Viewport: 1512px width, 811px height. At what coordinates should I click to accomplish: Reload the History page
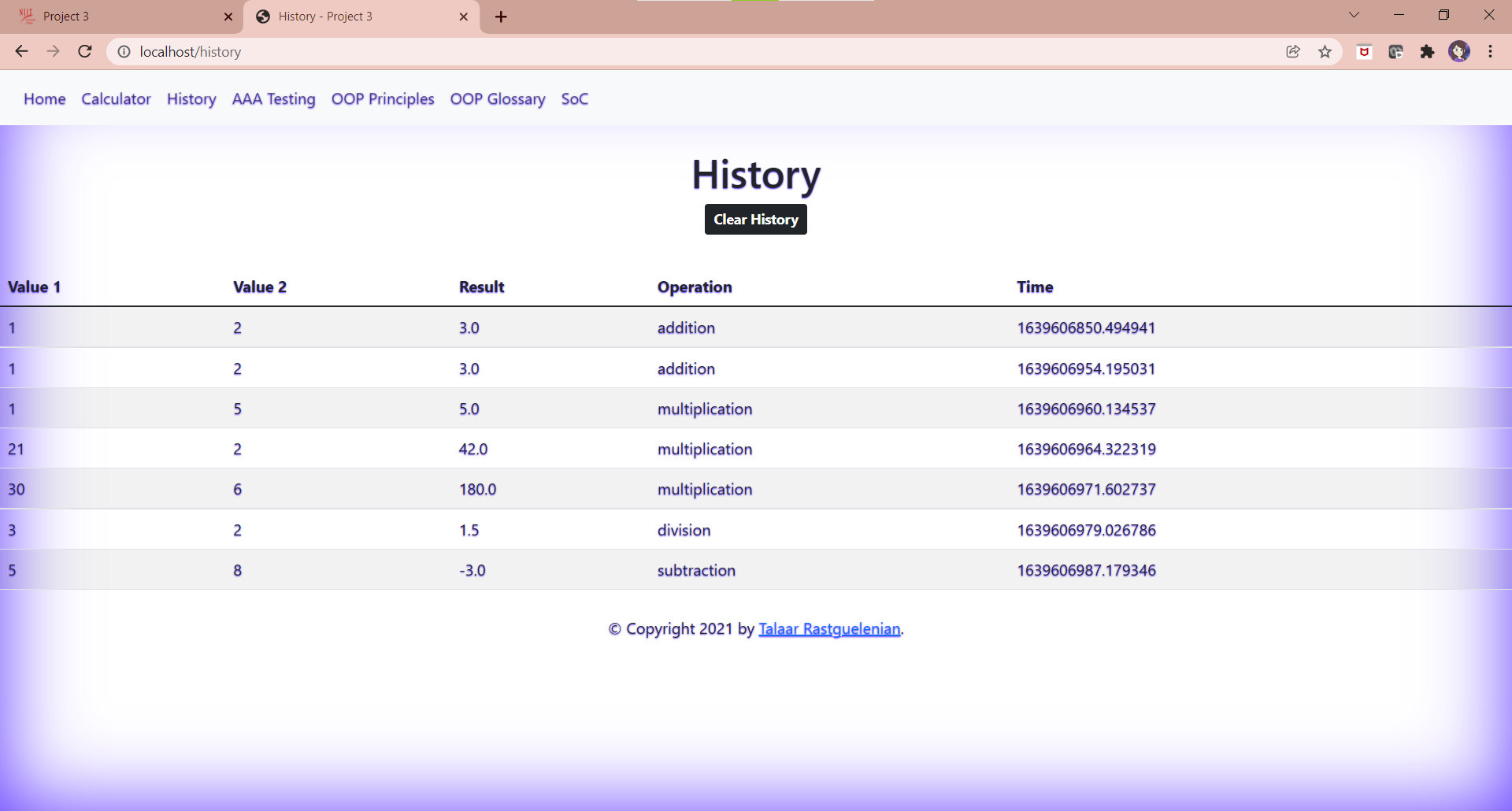click(x=84, y=51)
